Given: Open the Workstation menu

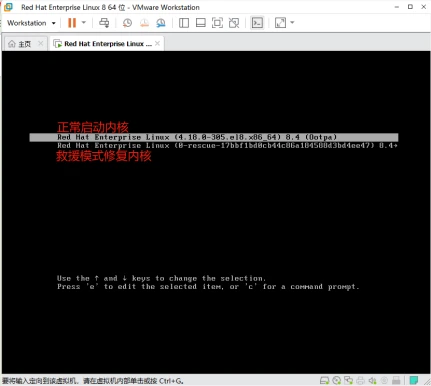Looking at the screenshot, I should coord(31,23).
